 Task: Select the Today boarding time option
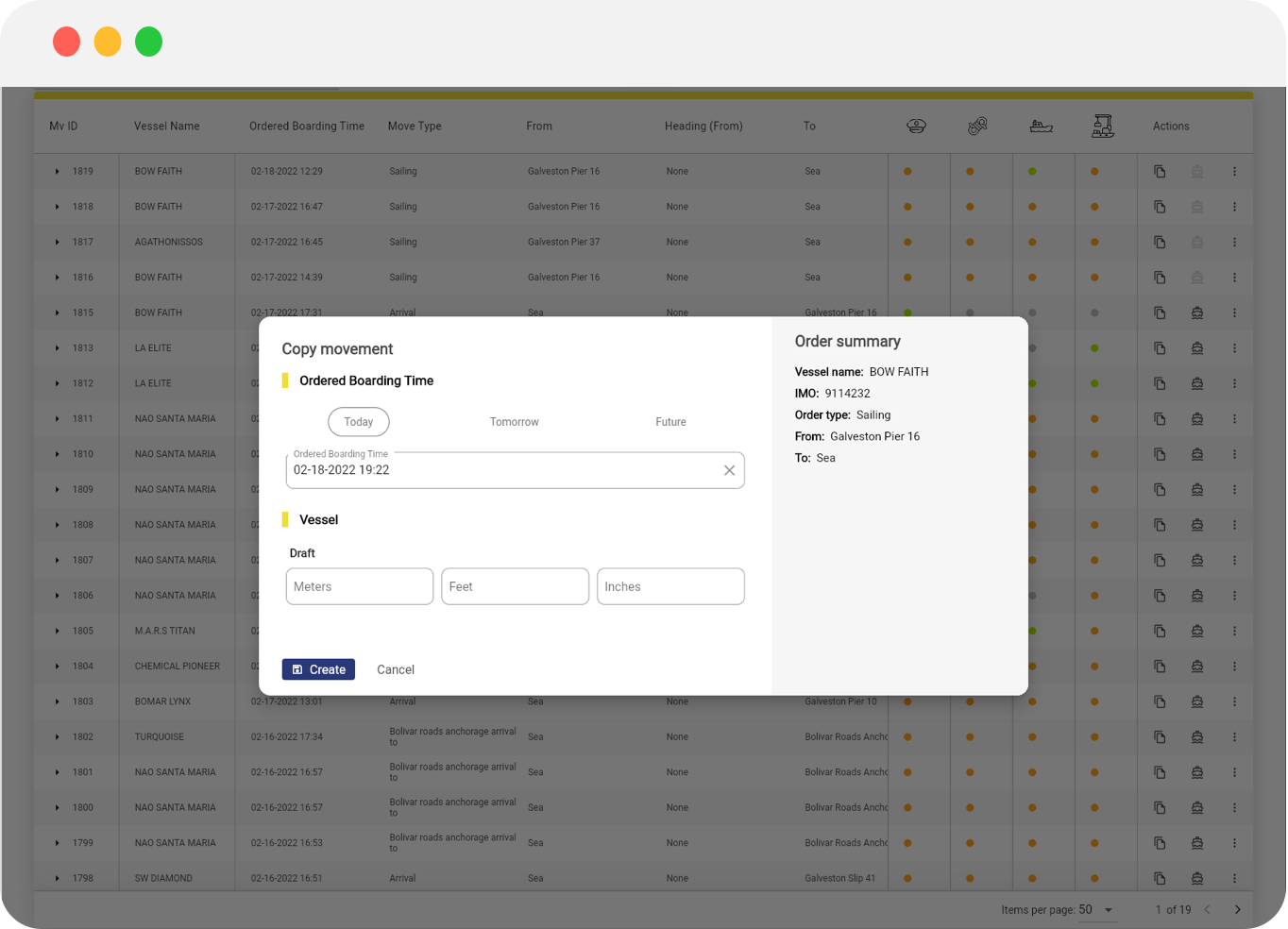coord(358,422)
